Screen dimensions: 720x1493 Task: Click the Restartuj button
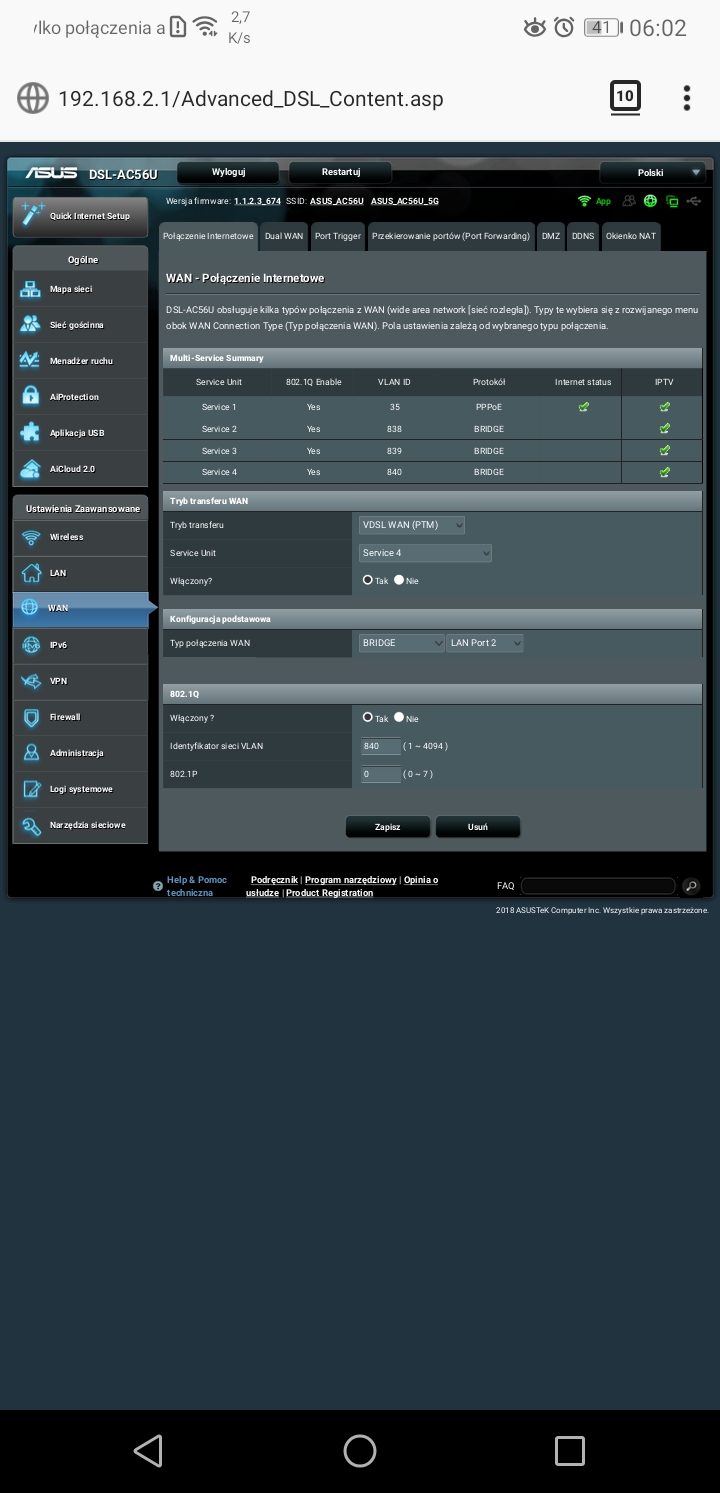341,172
